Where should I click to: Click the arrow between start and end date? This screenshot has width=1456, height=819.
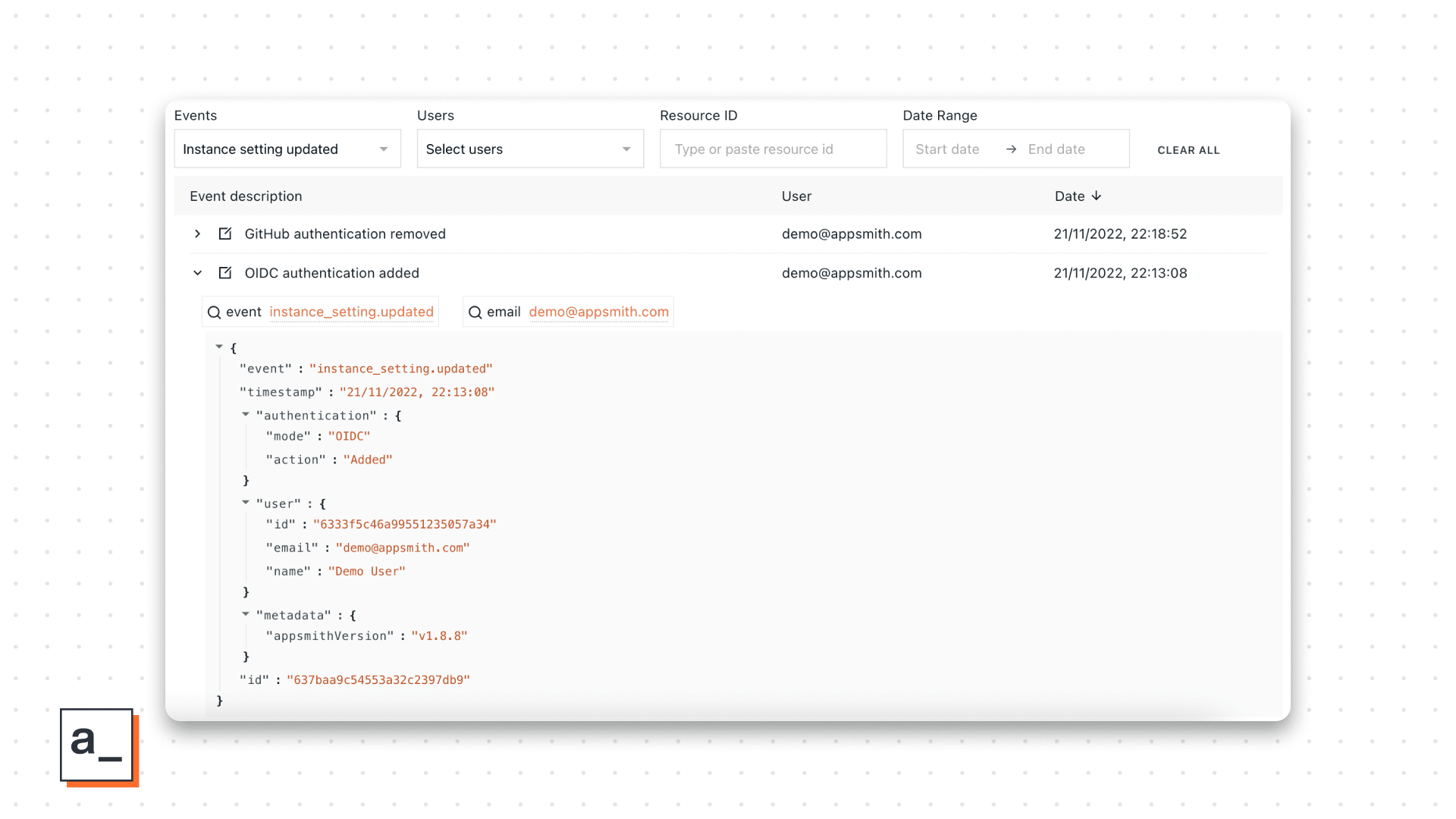tap(1011, 149)
